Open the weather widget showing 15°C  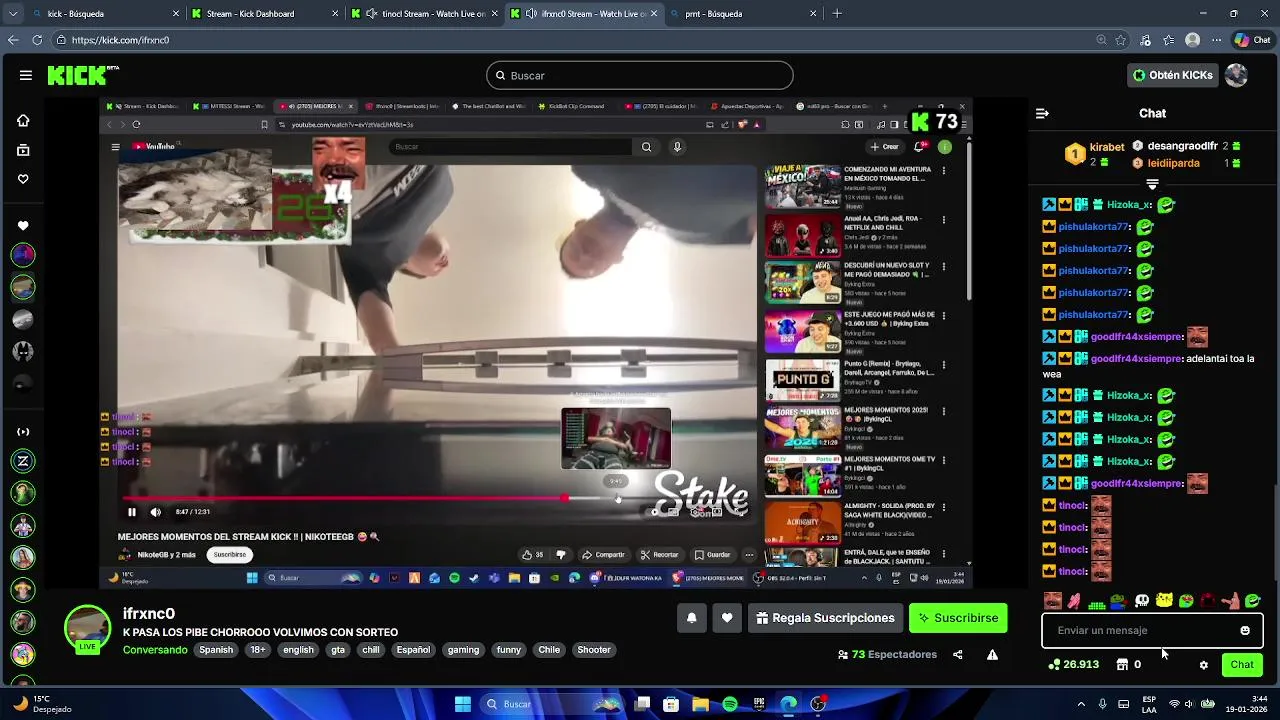tap(42, 704)
